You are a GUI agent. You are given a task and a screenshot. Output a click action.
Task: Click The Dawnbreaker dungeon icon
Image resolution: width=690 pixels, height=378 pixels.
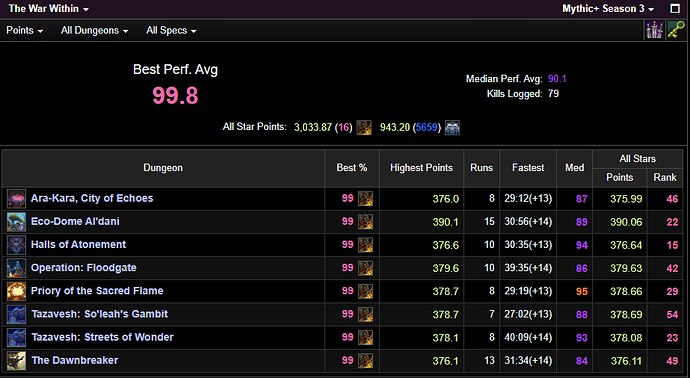(16, 361)
